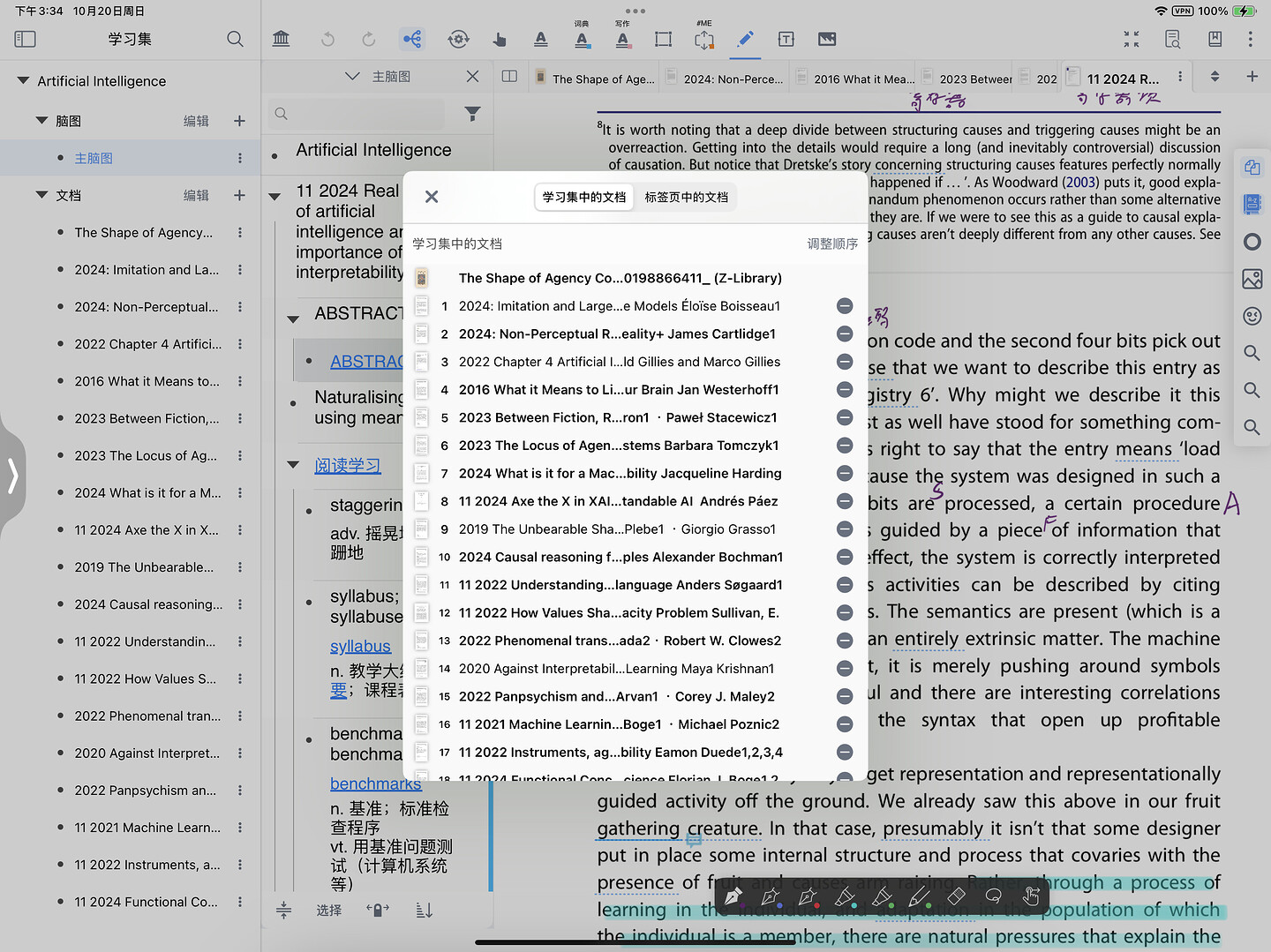Screen dimensions: 1271x952
Task: Toggle the blue pen drawing mode
Action: [x=745, y=39]
